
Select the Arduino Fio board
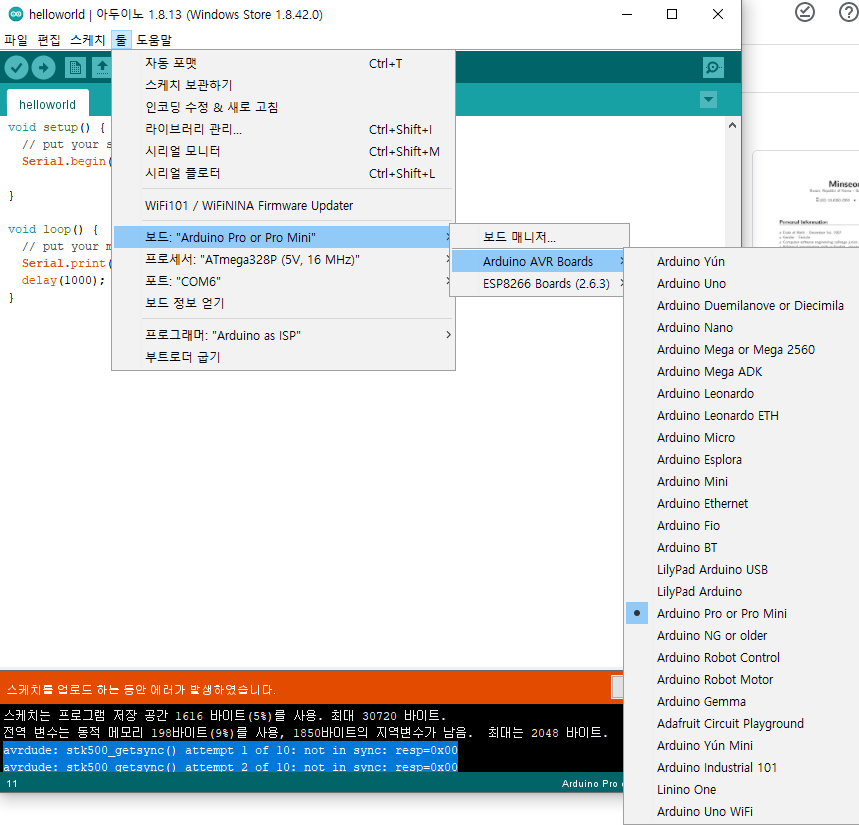click(x=742, y=525)
